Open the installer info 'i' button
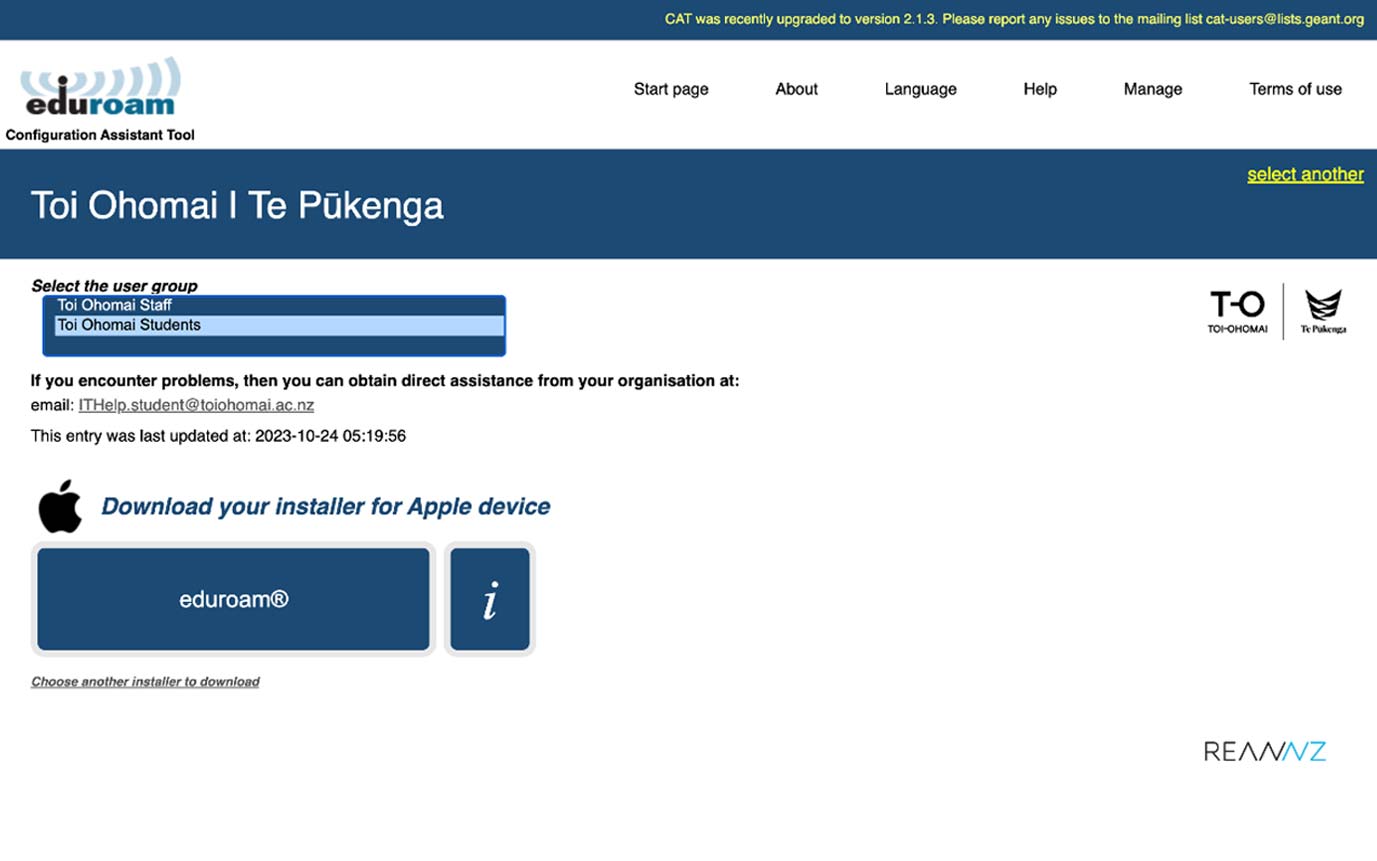The width and height of the screenshot is (1377, 861). pyautogui.click(x=490, y=599)
